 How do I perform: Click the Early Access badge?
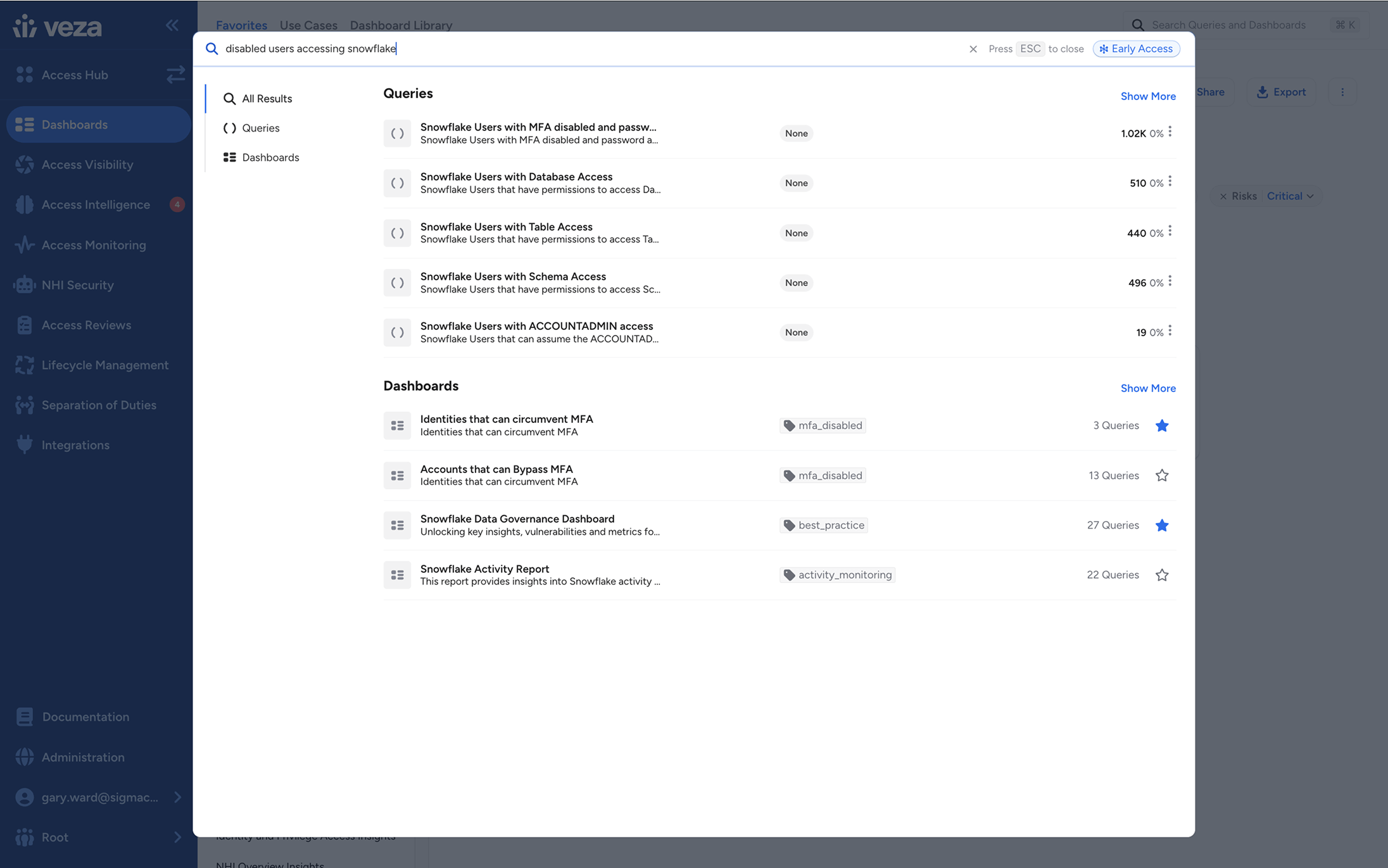tap(1136, 49)
